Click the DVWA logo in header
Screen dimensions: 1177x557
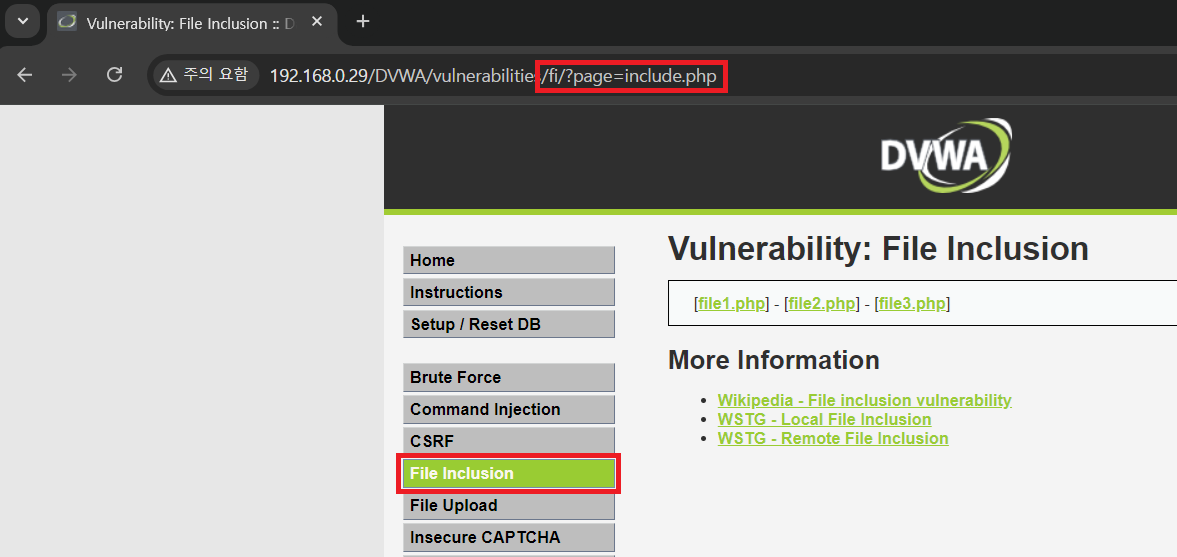click(x=945, y=156)
